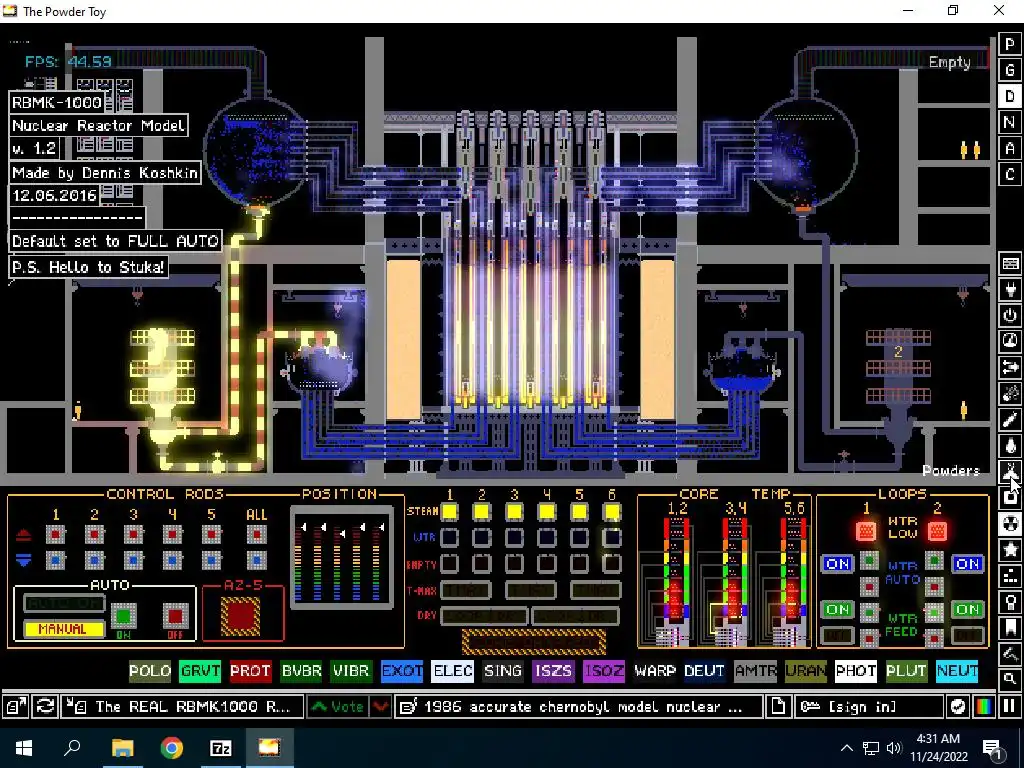Reload the simulation with refresh icon
Screen dimensions: 1024x768
[45, 707]
